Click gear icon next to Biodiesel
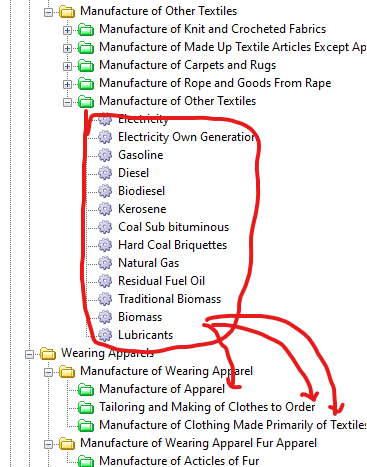The height and width of the screenshot is (467, 367). (x=105, y=191)
